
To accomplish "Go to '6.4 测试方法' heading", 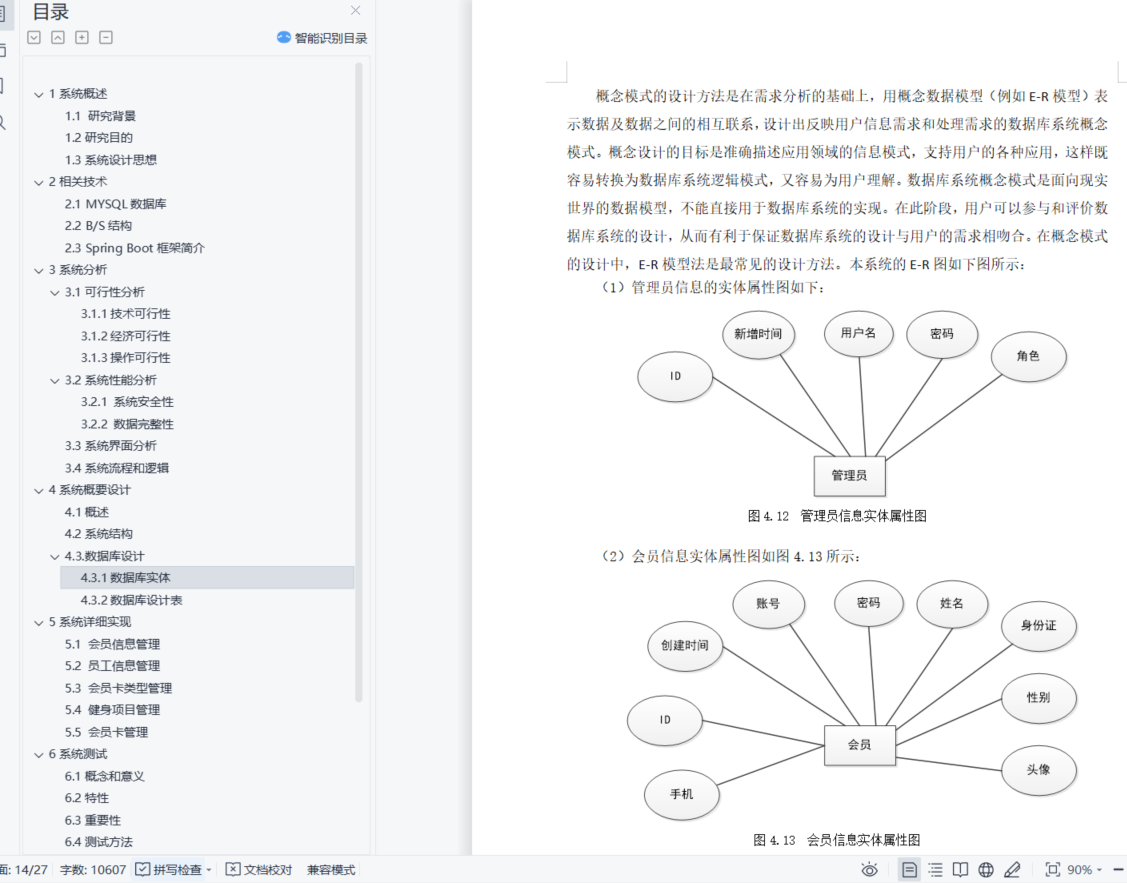I will [x=98, y=842].
